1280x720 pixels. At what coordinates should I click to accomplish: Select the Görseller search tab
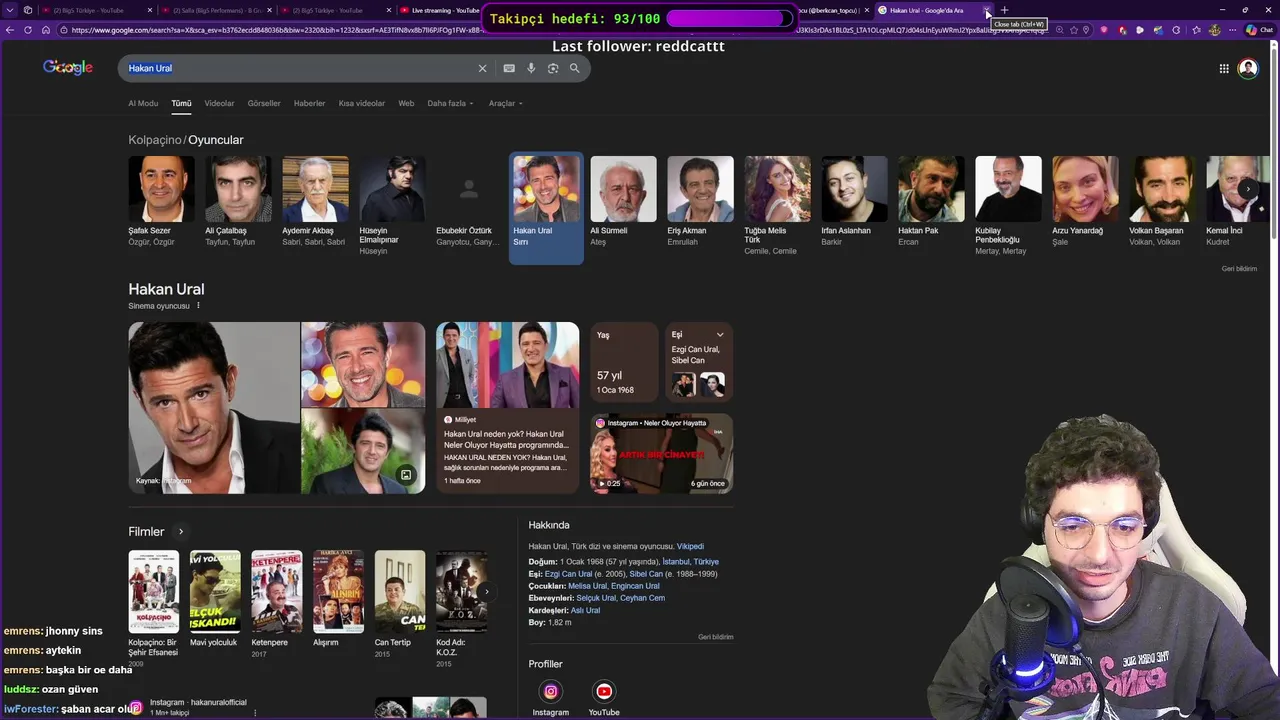tap(264, 103)
